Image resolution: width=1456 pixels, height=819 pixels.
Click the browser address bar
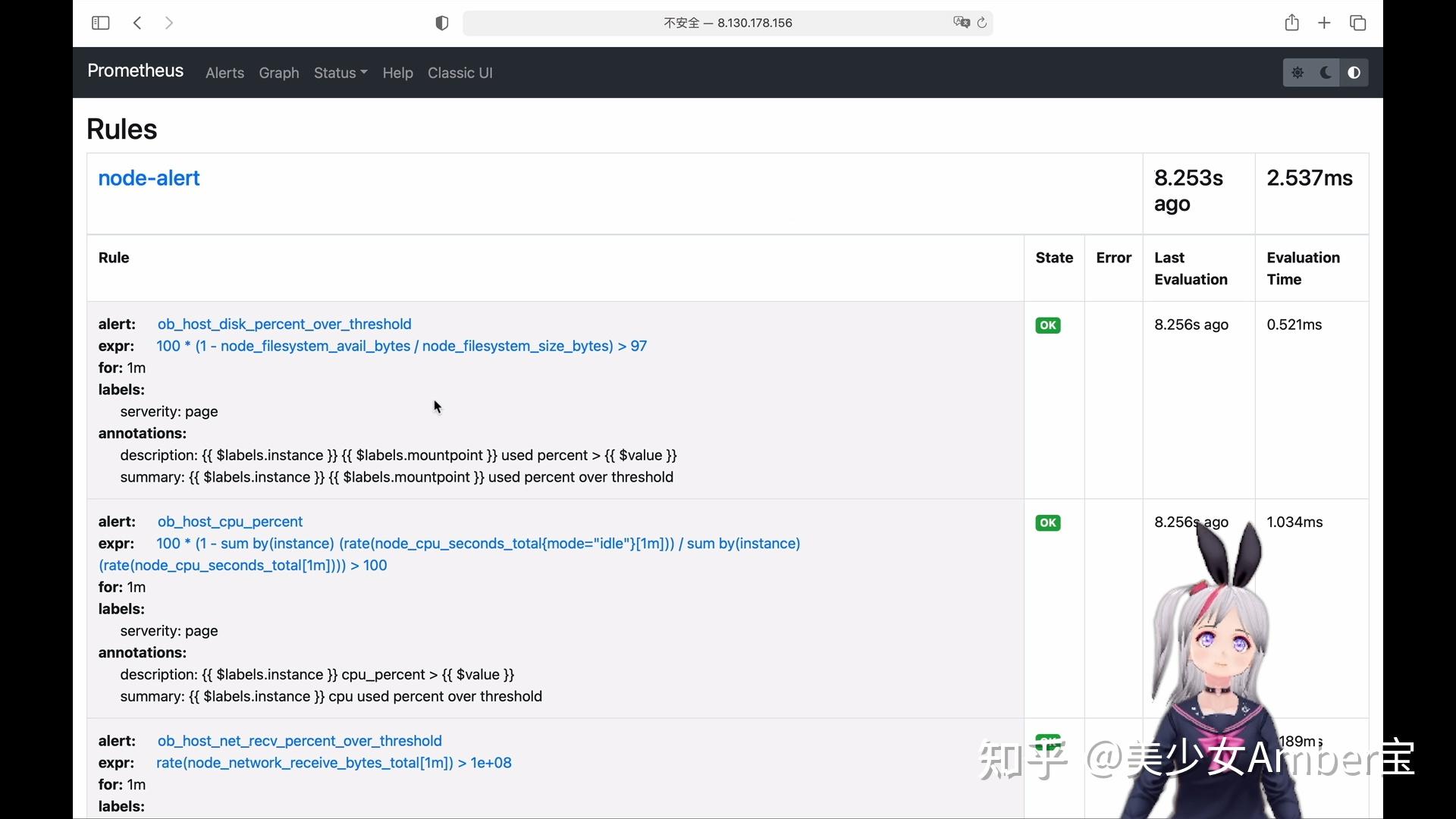(x=727, y=23)
